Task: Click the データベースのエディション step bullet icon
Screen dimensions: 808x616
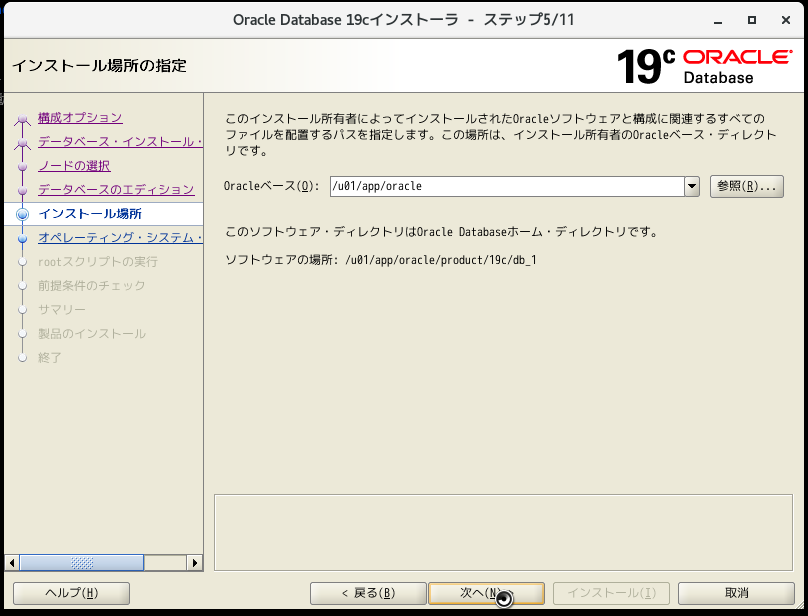Action: click(x=22, y=191)
